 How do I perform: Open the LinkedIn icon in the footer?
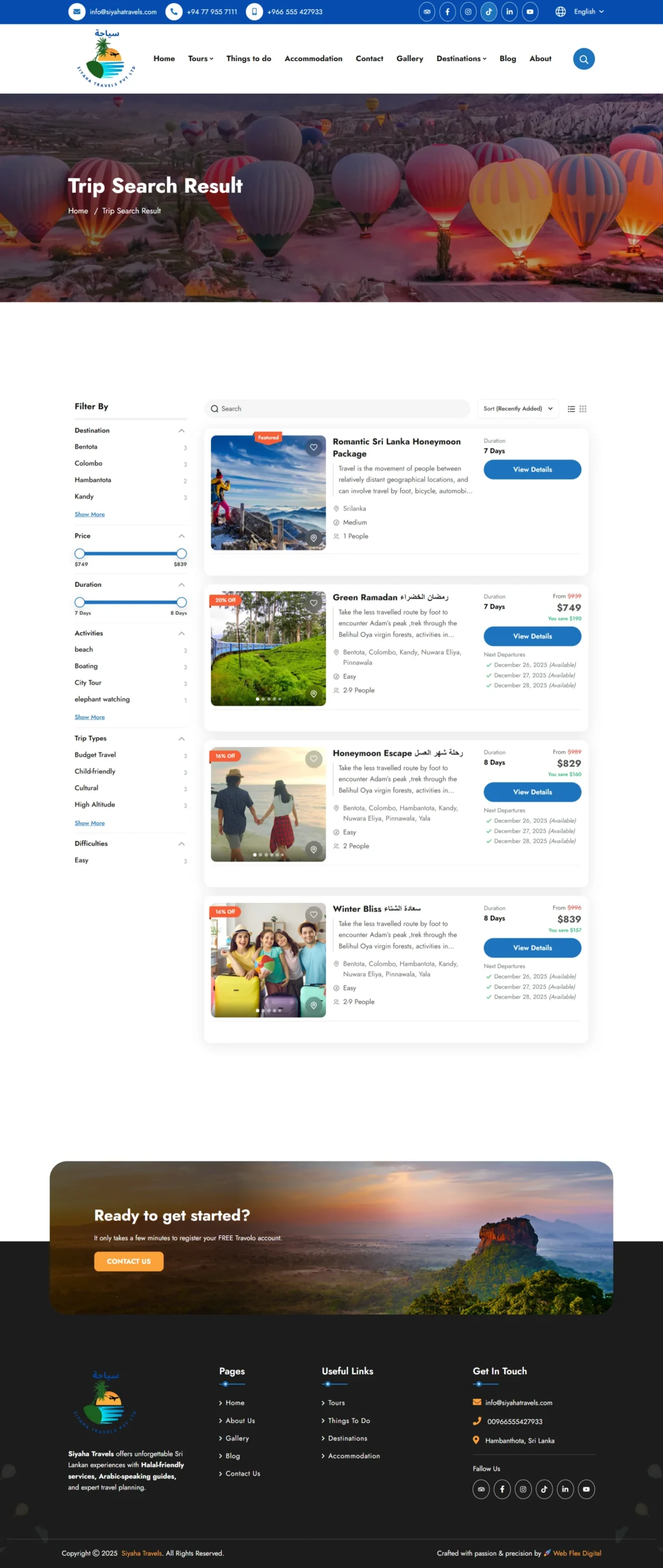[565, 1489]
